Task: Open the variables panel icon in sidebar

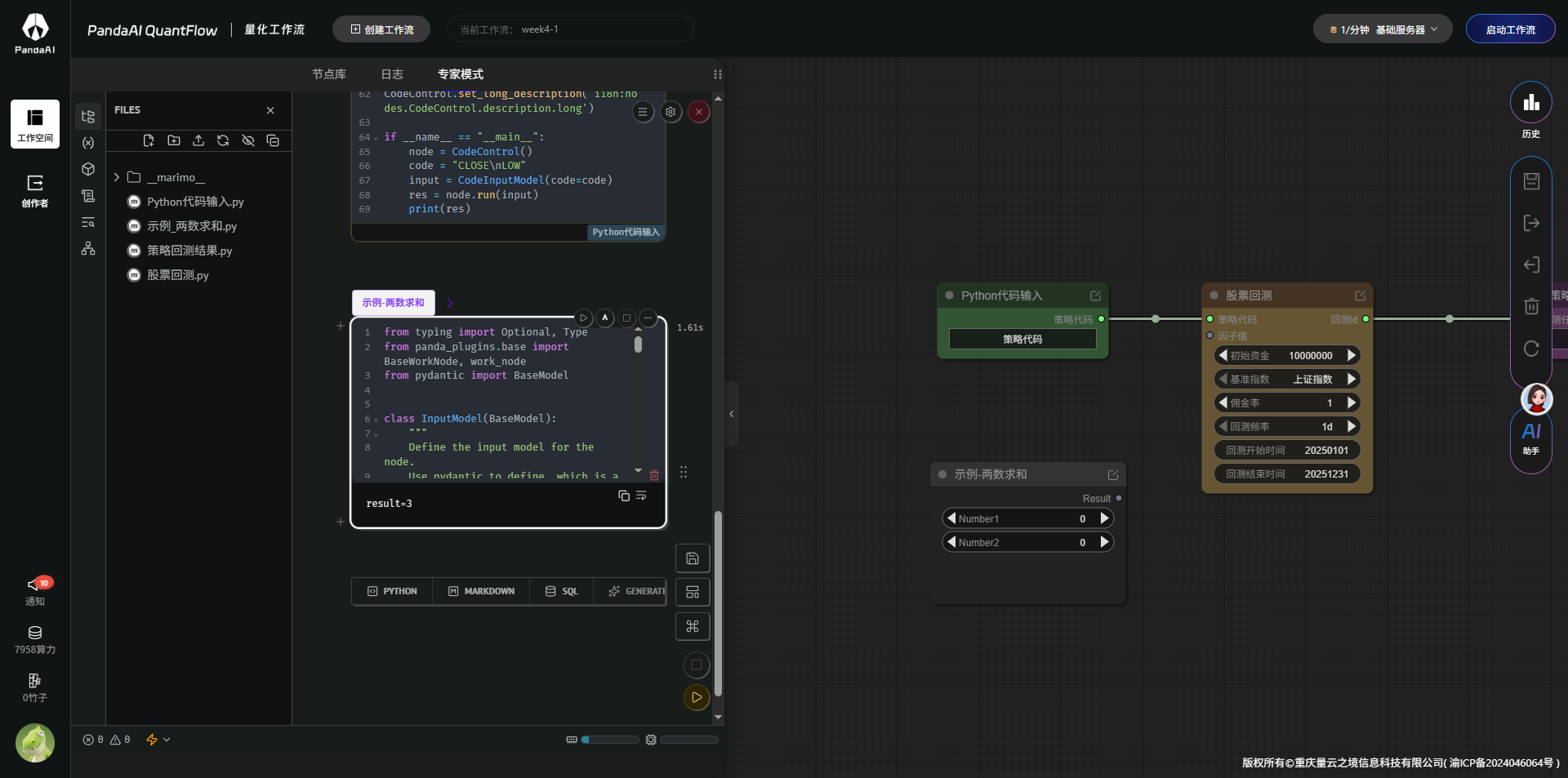Action: (88, 143)
